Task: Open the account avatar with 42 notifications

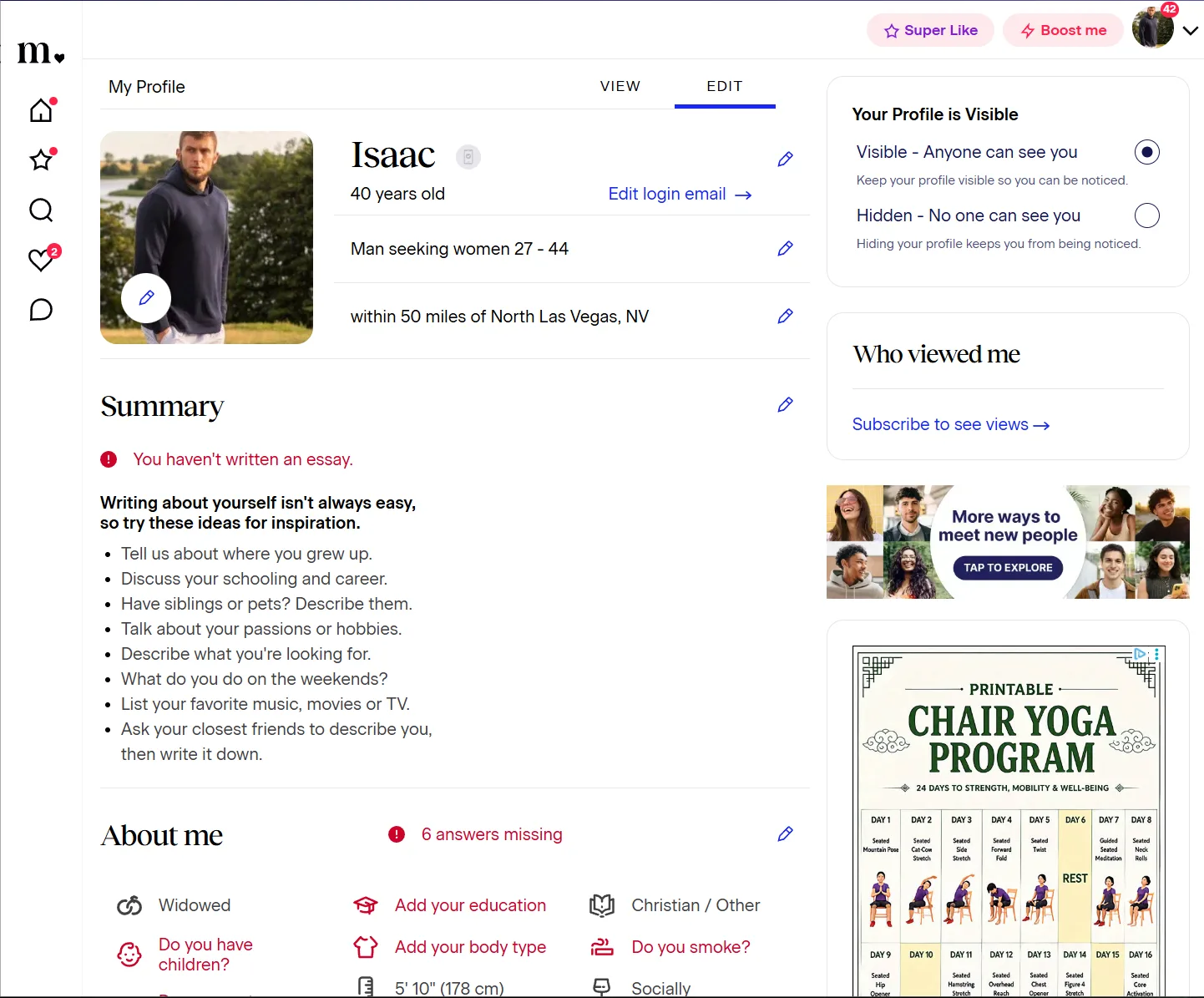Action: tap(1153, 28)
